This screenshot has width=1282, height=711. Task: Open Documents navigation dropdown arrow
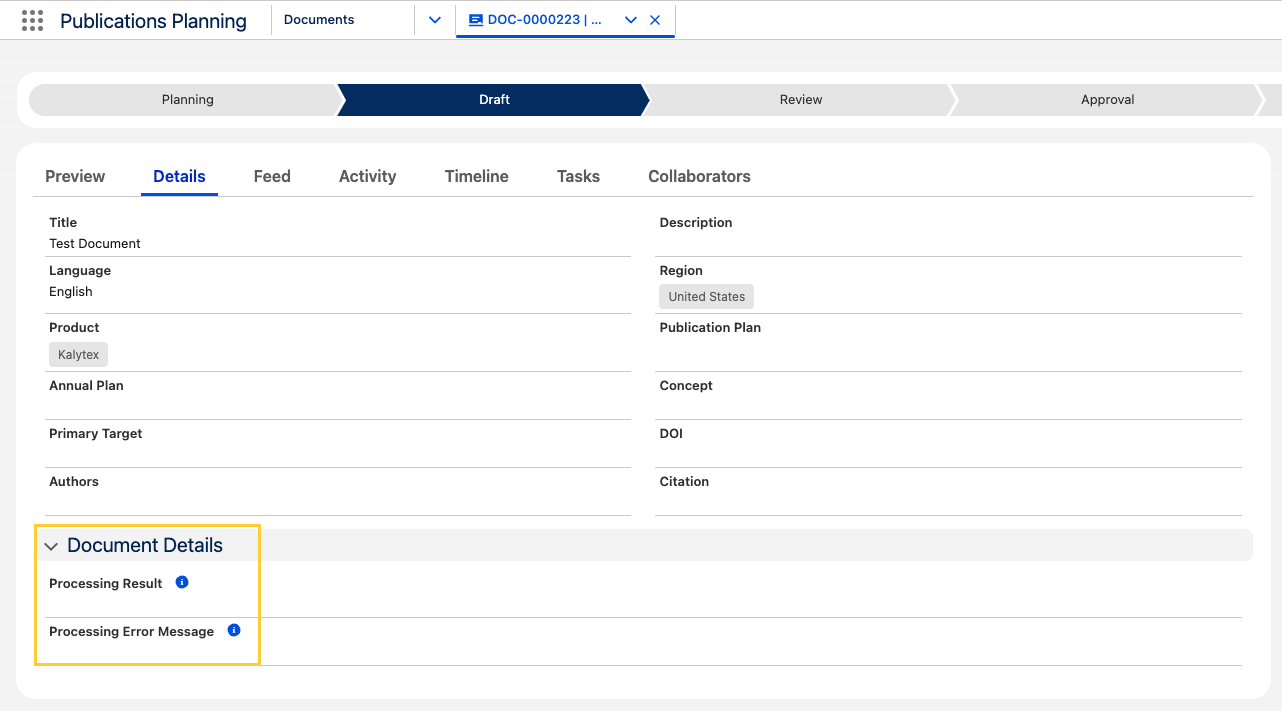(435, 20)
